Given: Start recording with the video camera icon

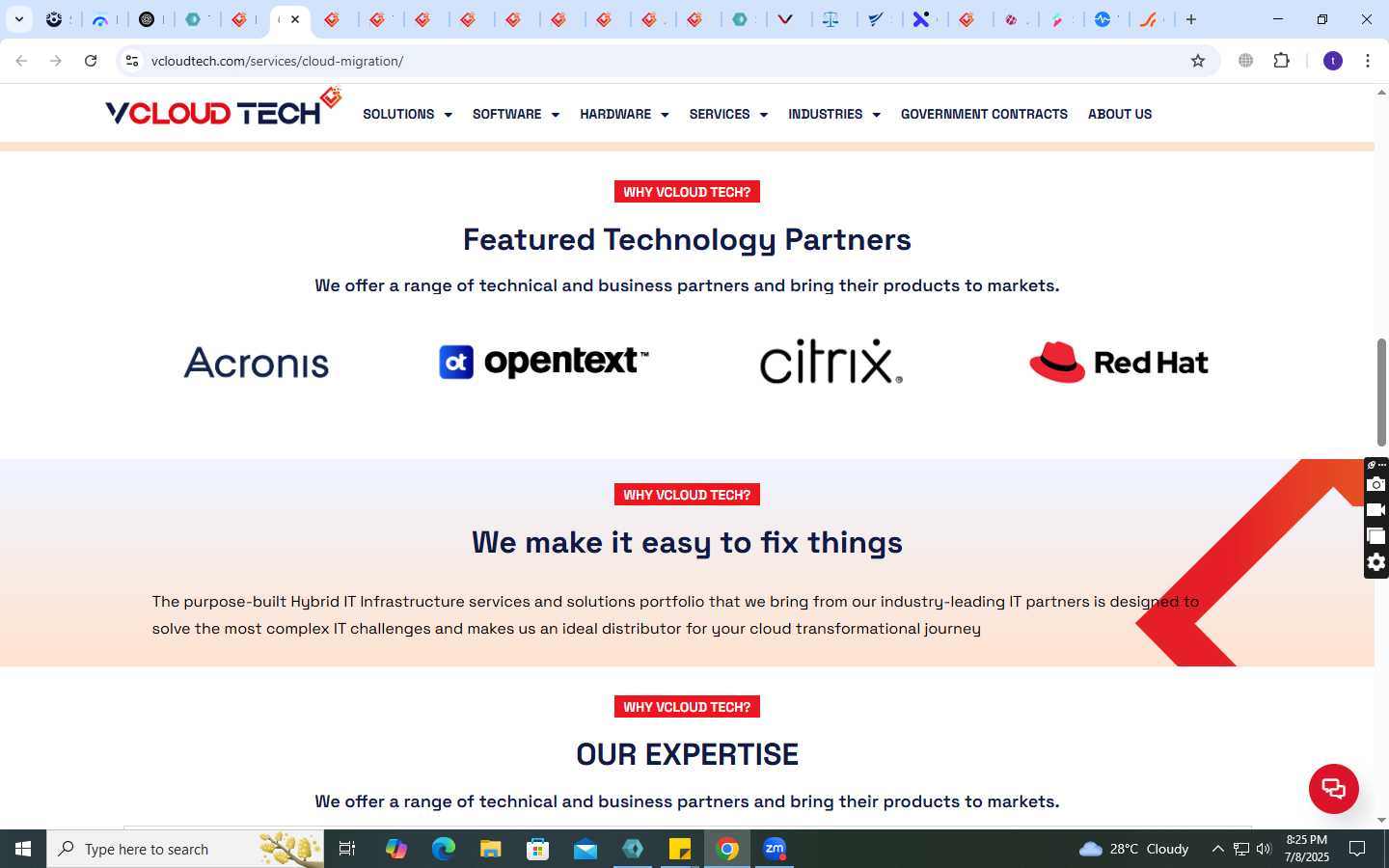Looking at the screenshot, I should [1376, 510].
